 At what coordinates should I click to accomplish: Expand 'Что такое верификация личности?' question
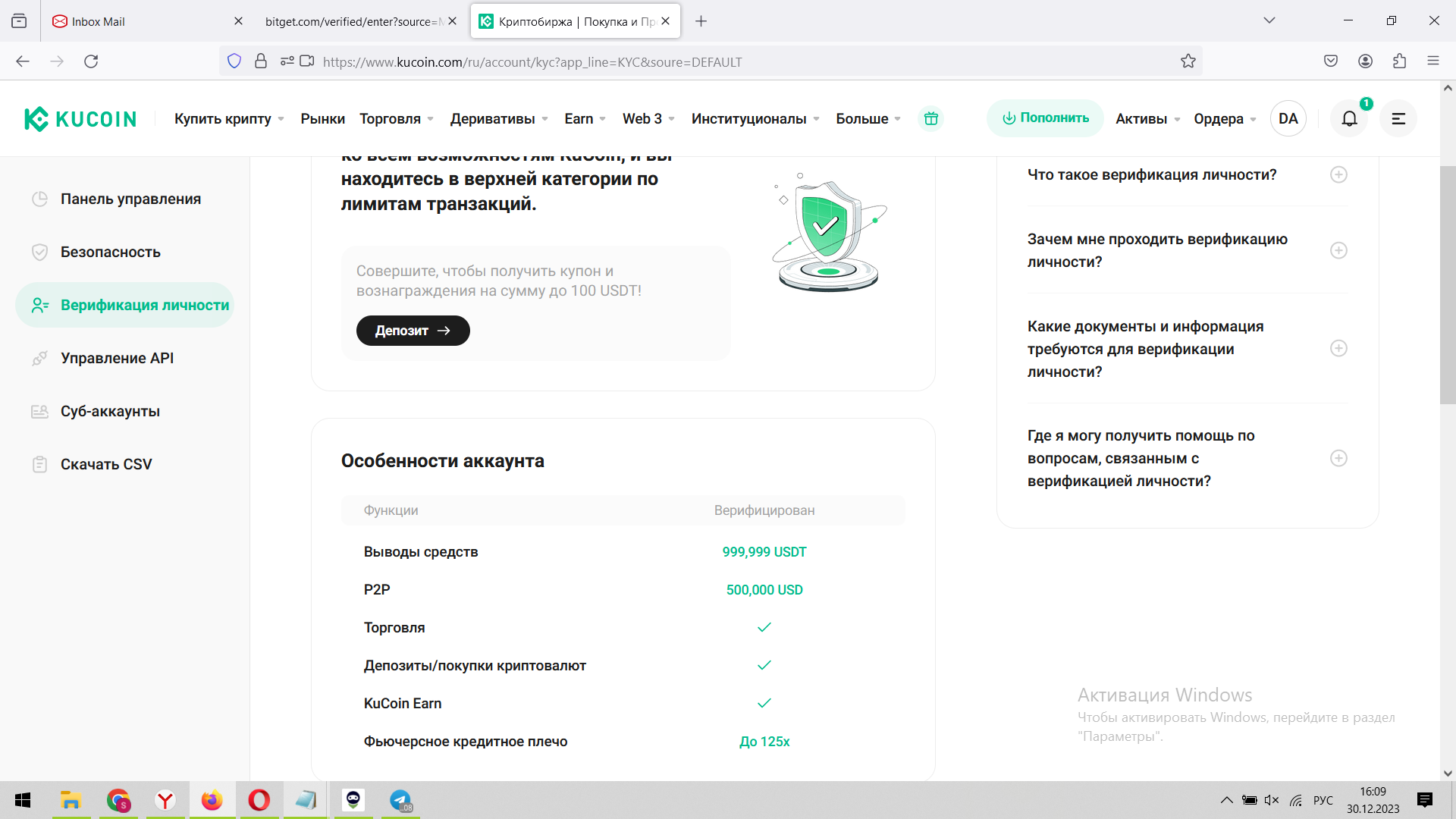click(x=1338, y=175)
